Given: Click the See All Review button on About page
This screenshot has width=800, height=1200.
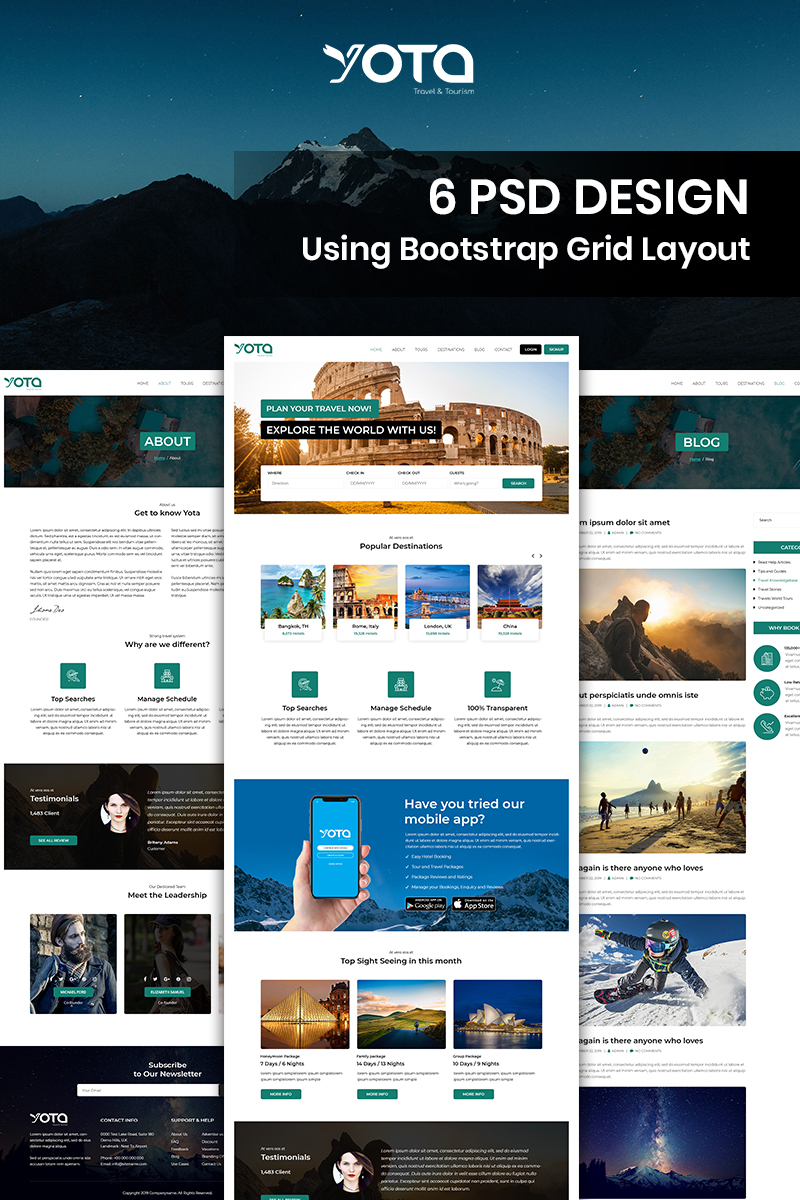Looking at the screenshot, I should (53, 841).
